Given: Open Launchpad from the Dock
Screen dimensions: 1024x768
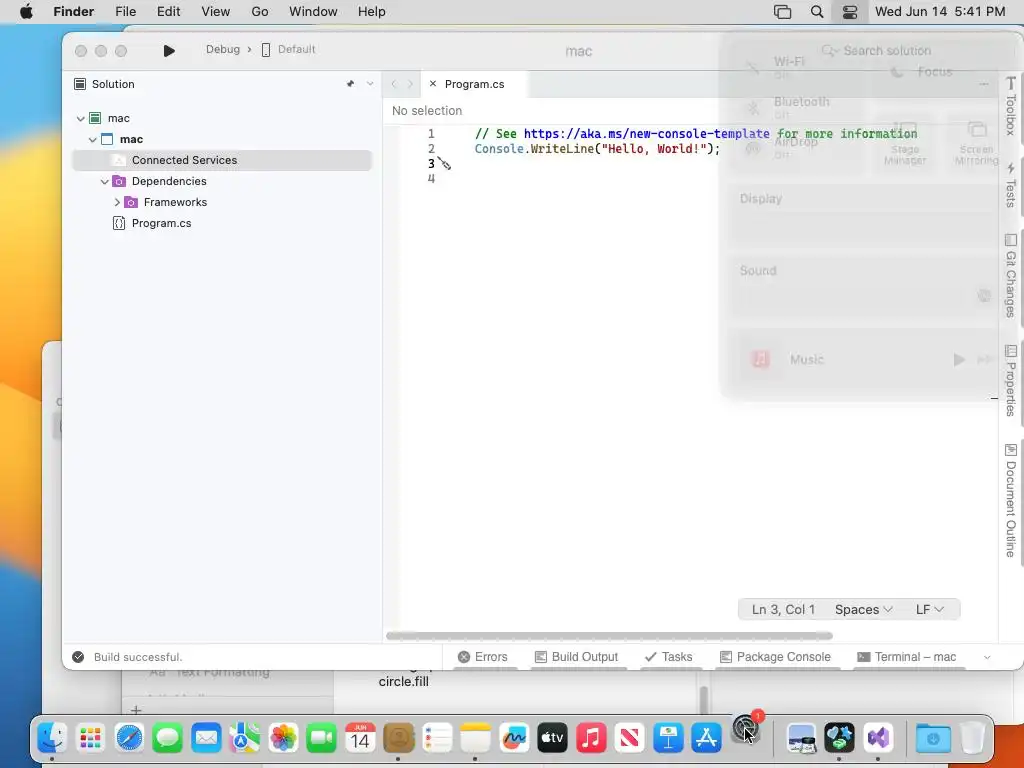Looking at the screenshot, I should click(91, 739).
